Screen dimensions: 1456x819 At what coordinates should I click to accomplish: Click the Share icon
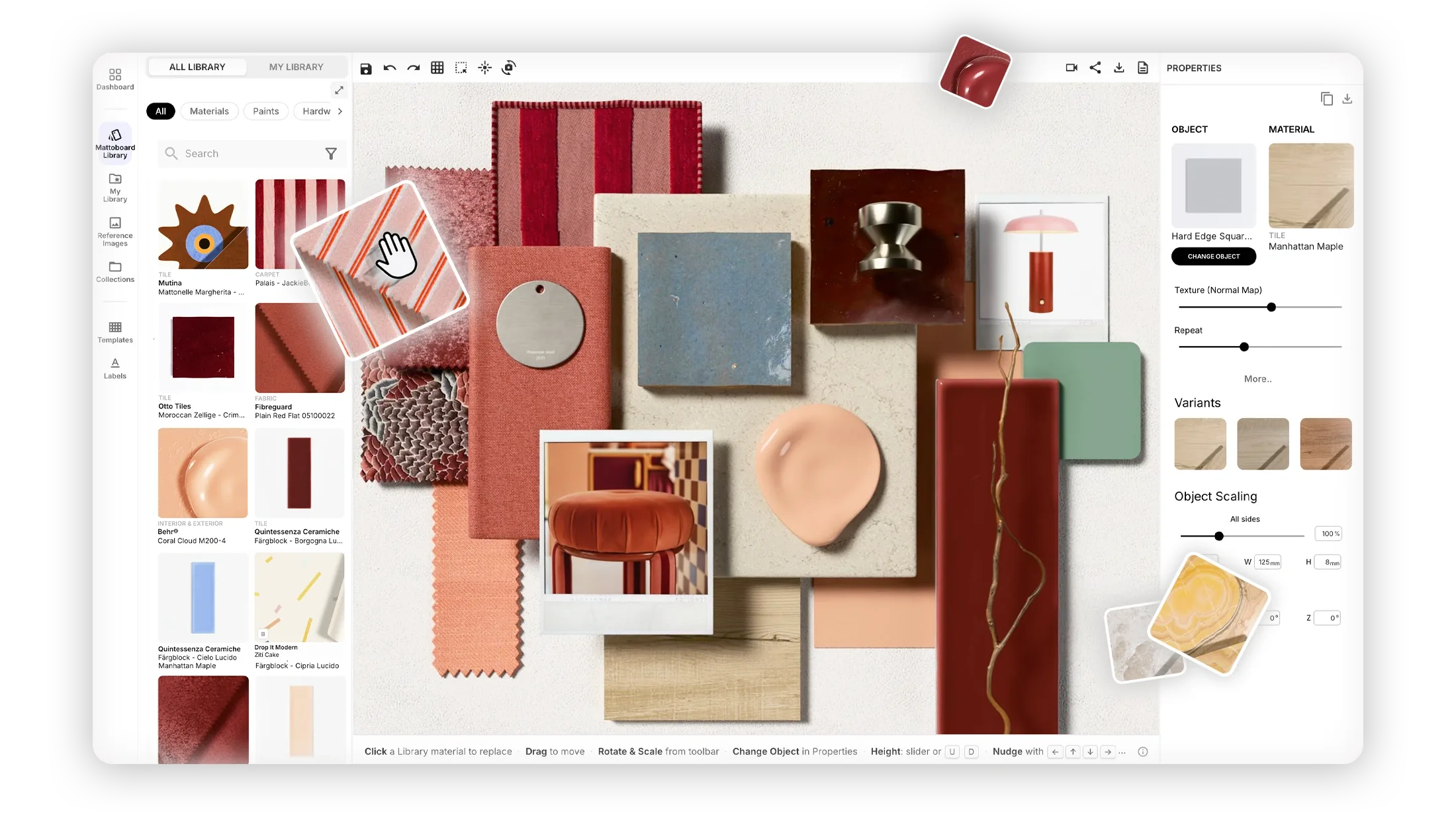(1095, 67)
